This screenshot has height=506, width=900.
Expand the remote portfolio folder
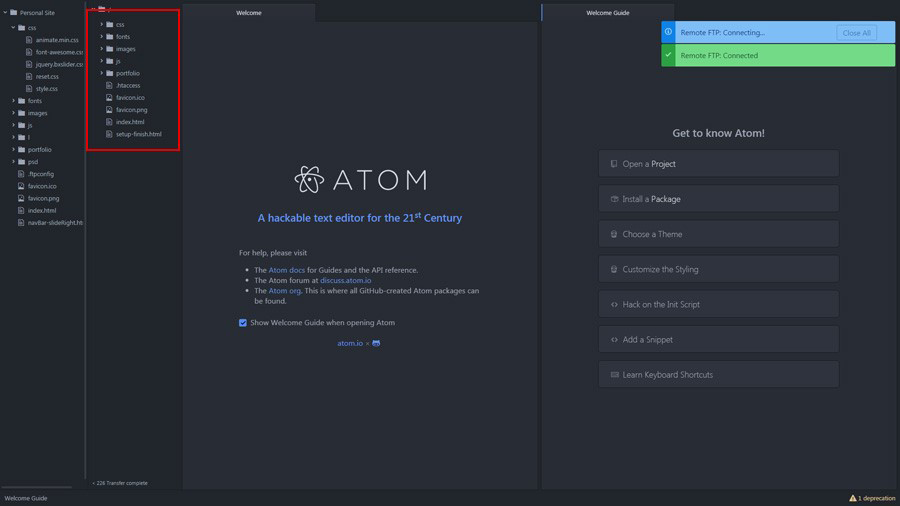tap(102, 73)
